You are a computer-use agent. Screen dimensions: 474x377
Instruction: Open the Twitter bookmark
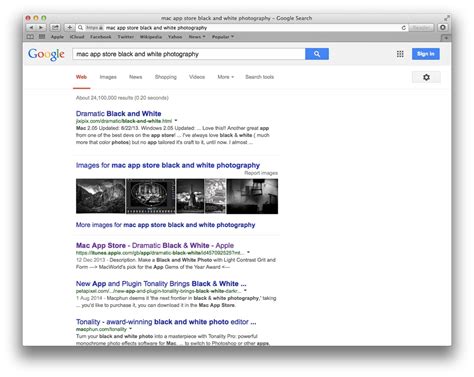click(126, 37)
